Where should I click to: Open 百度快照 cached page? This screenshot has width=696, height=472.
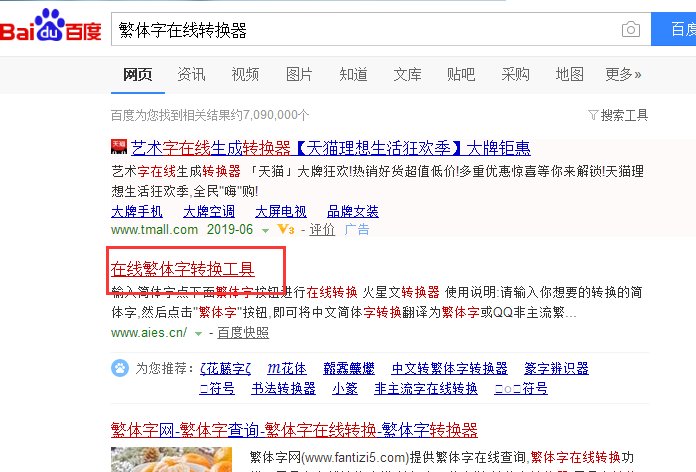tap(243, 333)
